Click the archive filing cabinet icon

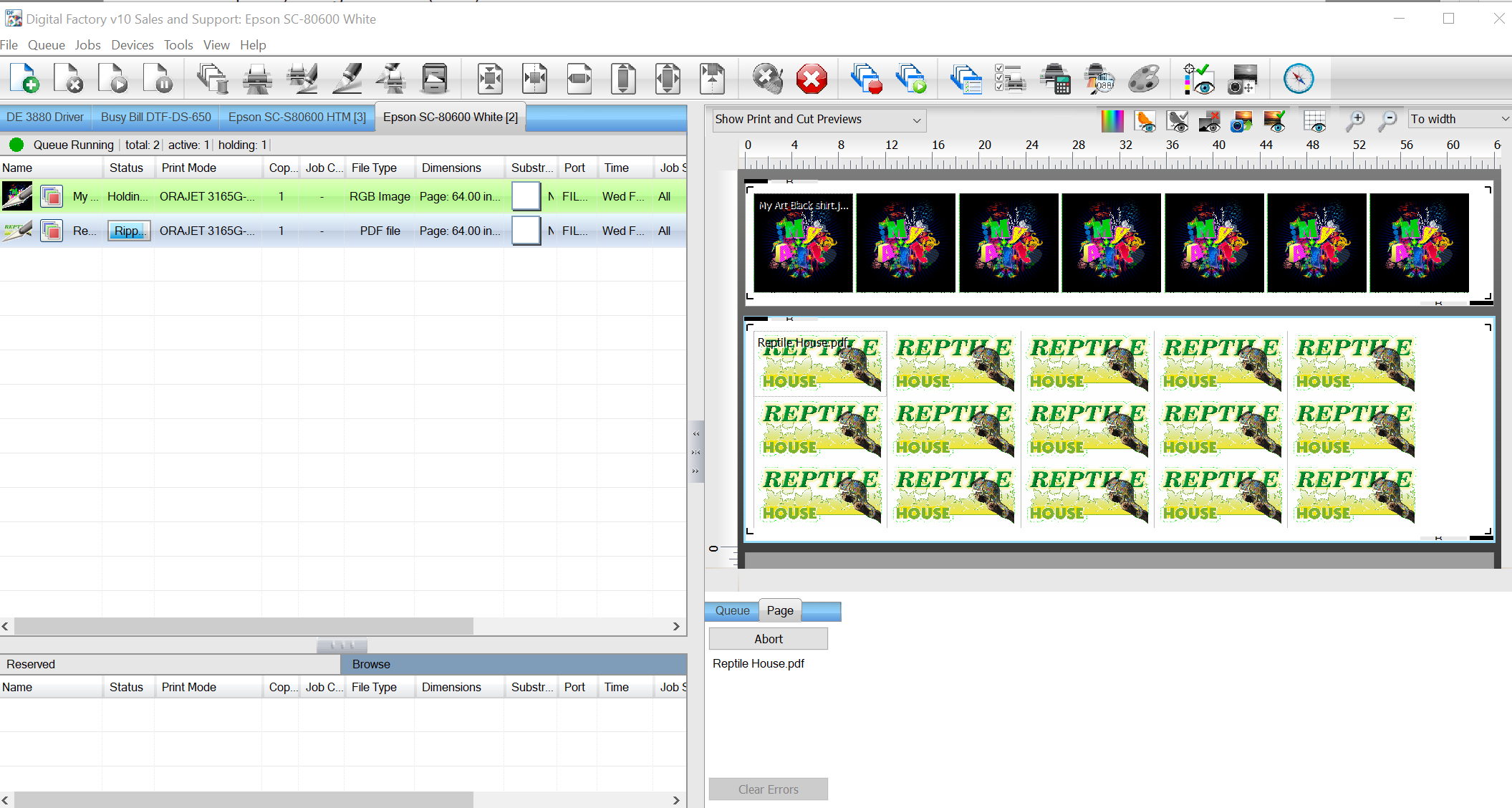(434, 78)
